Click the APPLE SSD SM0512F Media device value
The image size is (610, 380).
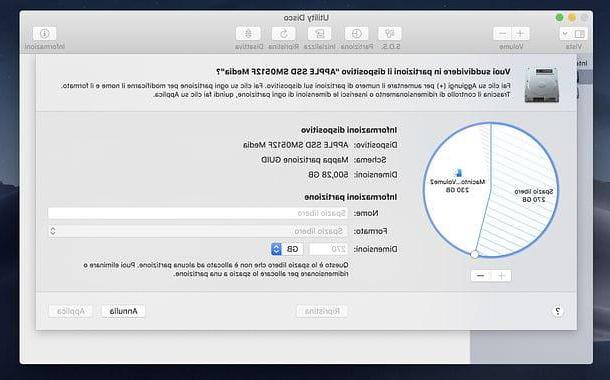(x=296, y=145)
